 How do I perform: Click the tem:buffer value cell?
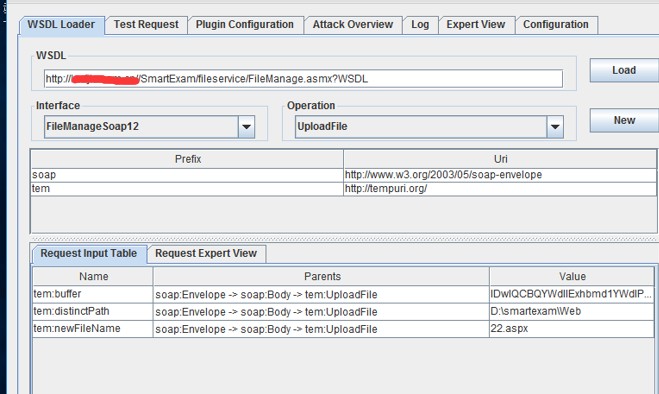[572, 294]
